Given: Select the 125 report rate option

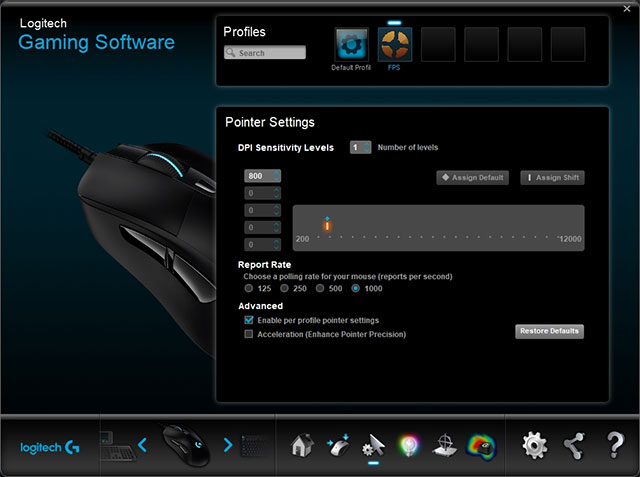Looking at the screenshot, I should [250, 288].
